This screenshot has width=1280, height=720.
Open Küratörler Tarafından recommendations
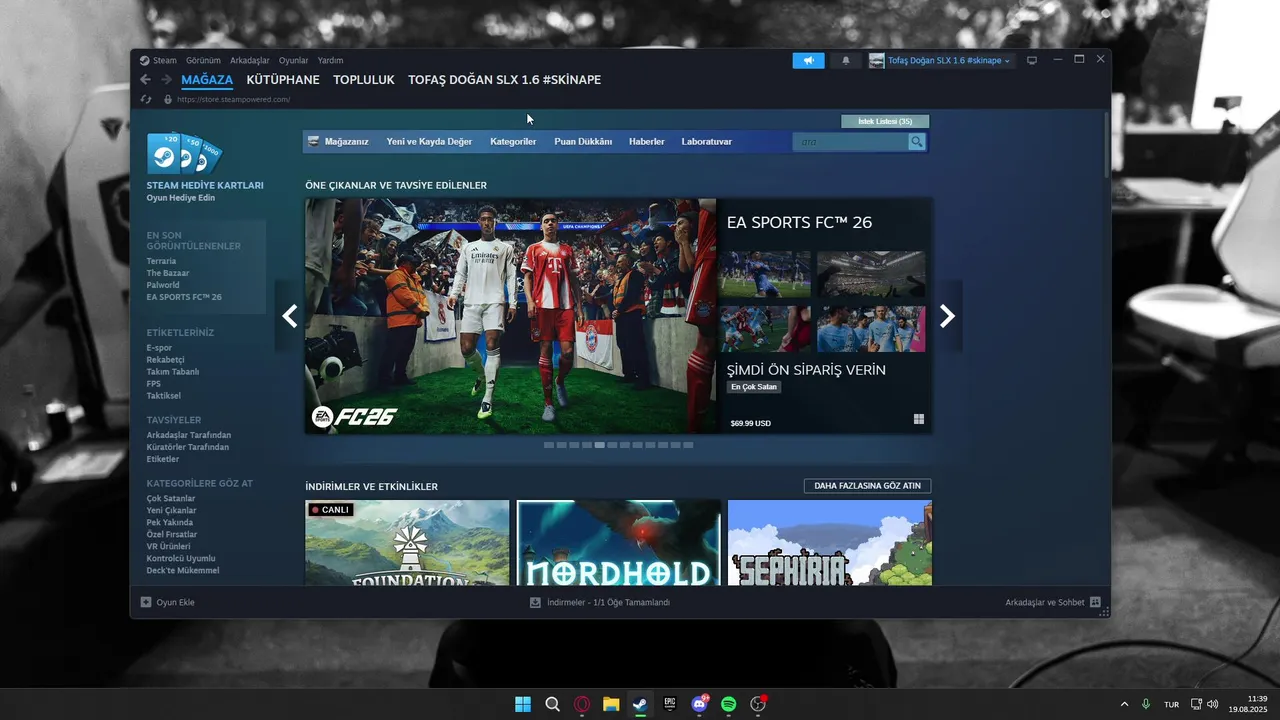pyautogui.click(x=188, y=447)
